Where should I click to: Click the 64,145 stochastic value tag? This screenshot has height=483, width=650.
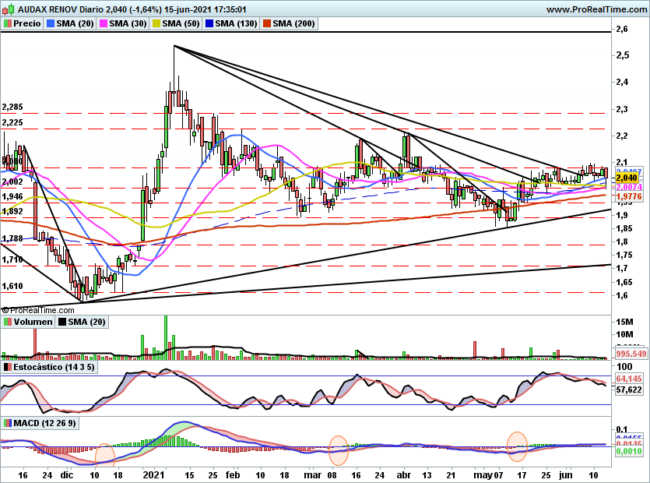click(x=629, y=379)
